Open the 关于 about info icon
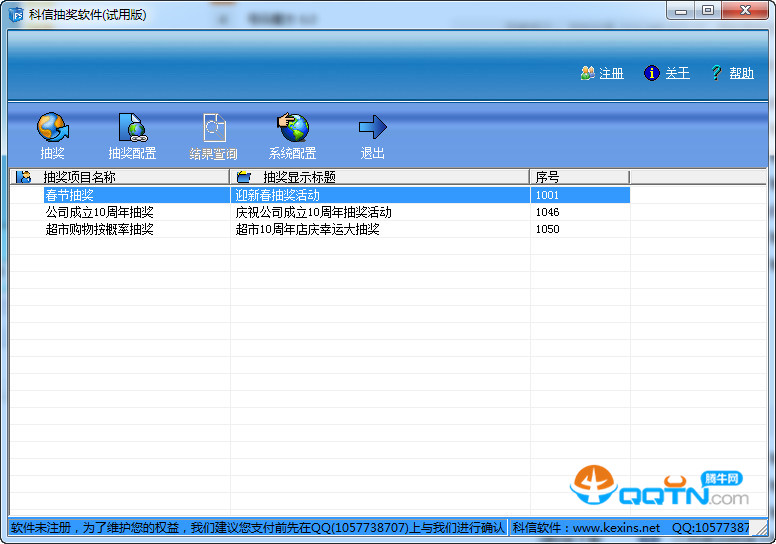 click(652, 73)
